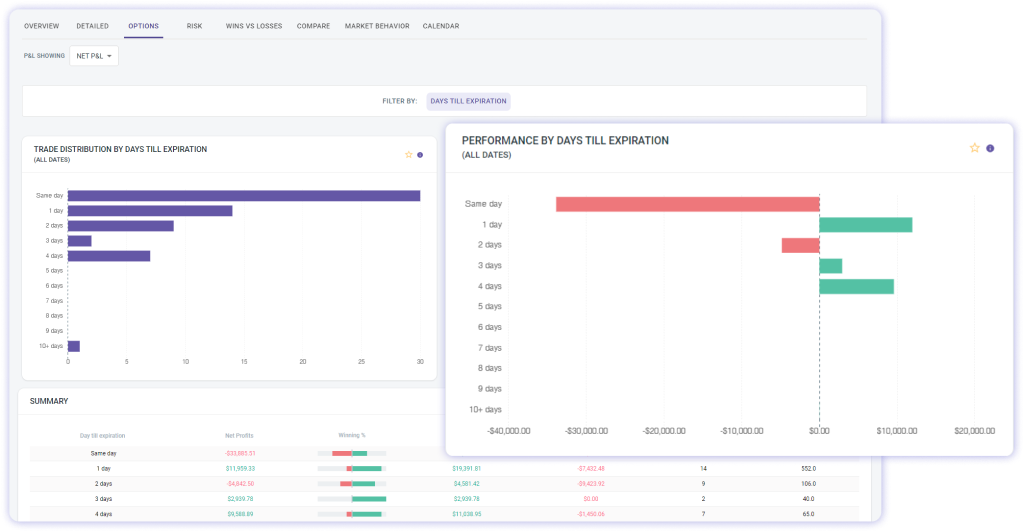The width and height of the screenshot is (1024, 532).
Task: Click the red Same day performance bar
Action: pyautogui.click(x=687, y=204)
